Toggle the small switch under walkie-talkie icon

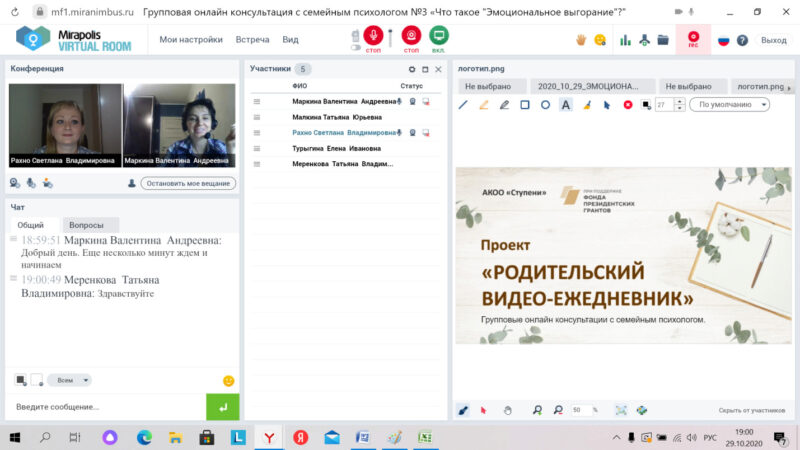point(356,47)
